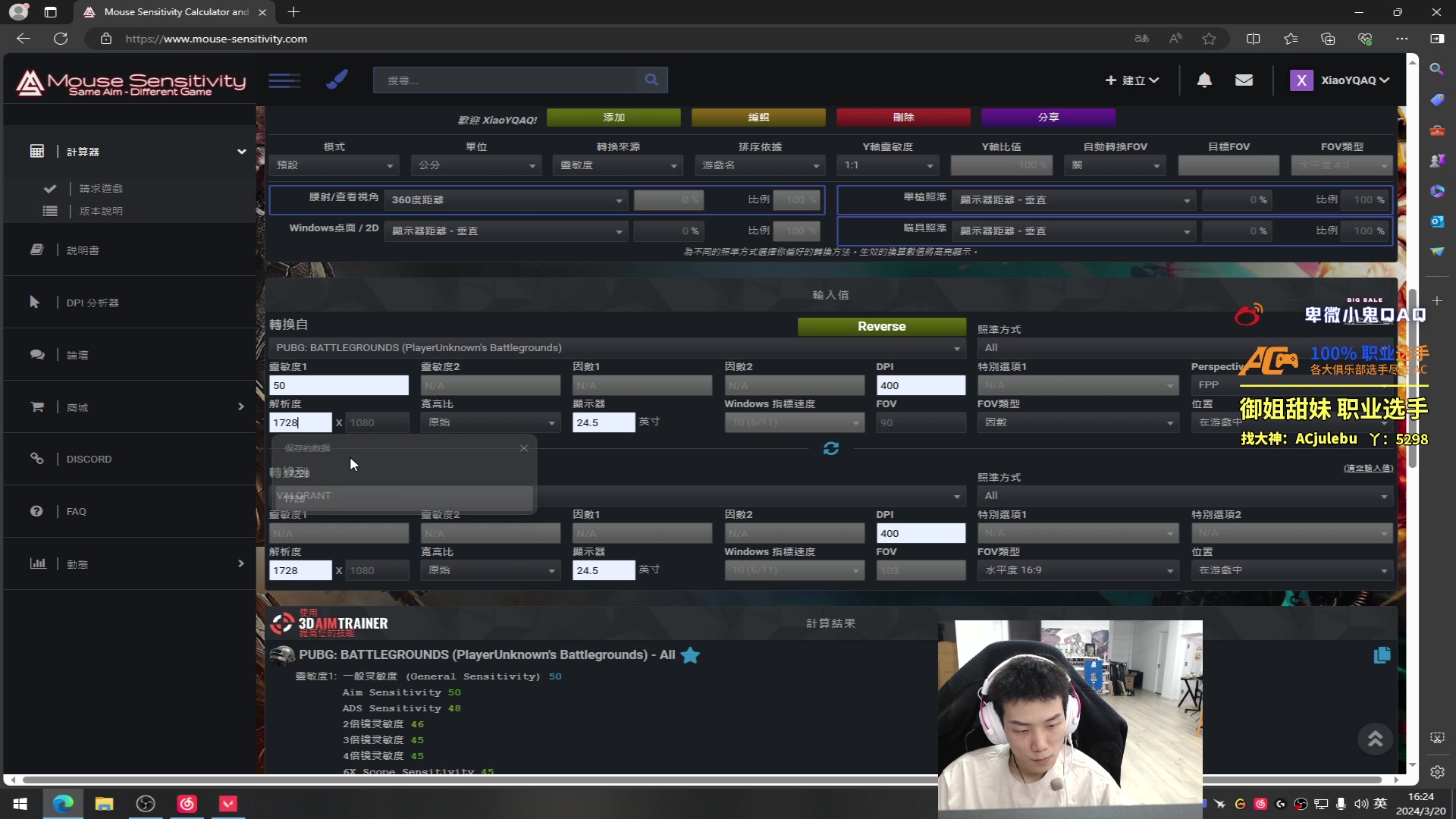Image resolution: width=1456 pixels, height=819 pixels.
Task: Click the browser back arrow
Action: 24,39
